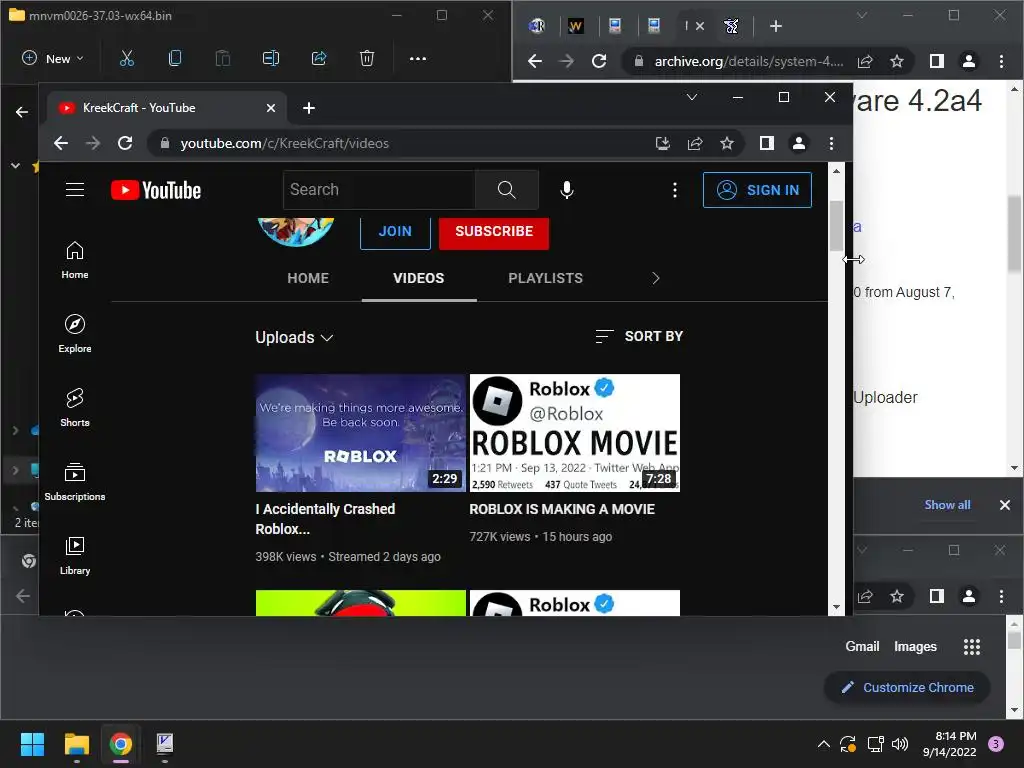
Task: Toggle side panel in YouTube Chrome window
Action: 767,143
